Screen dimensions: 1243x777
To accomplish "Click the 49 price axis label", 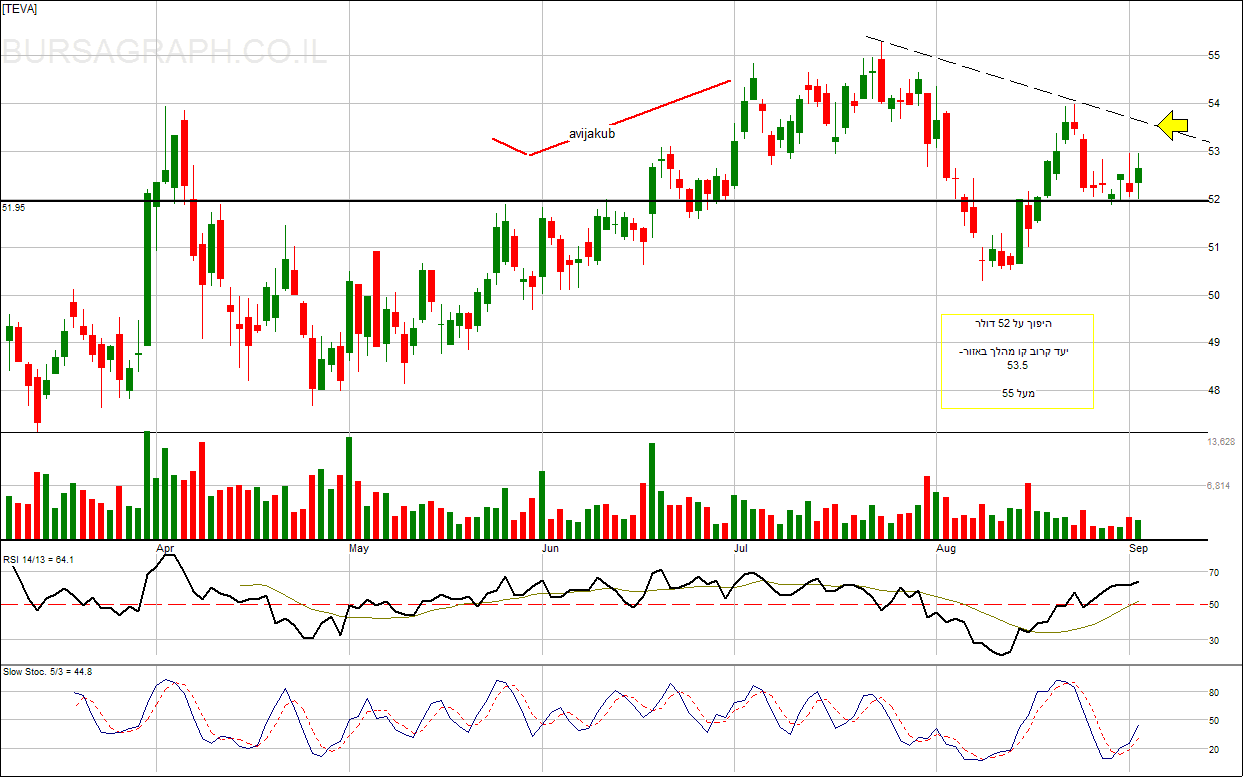I will click(1213, 343).
